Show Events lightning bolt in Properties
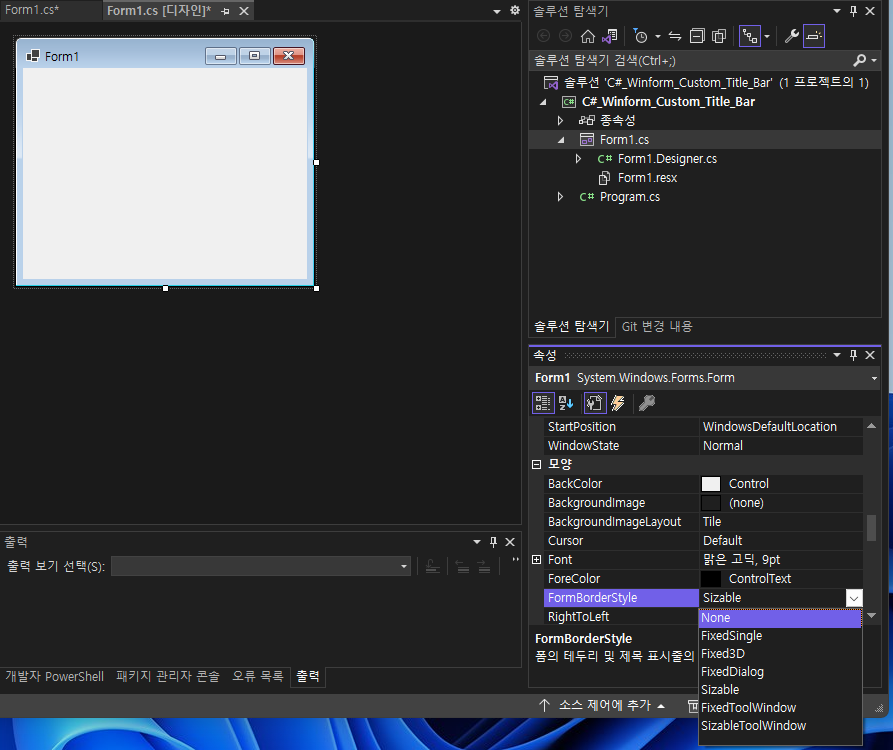The width and height of the screenshot is (893, 750). coord(618,403)
